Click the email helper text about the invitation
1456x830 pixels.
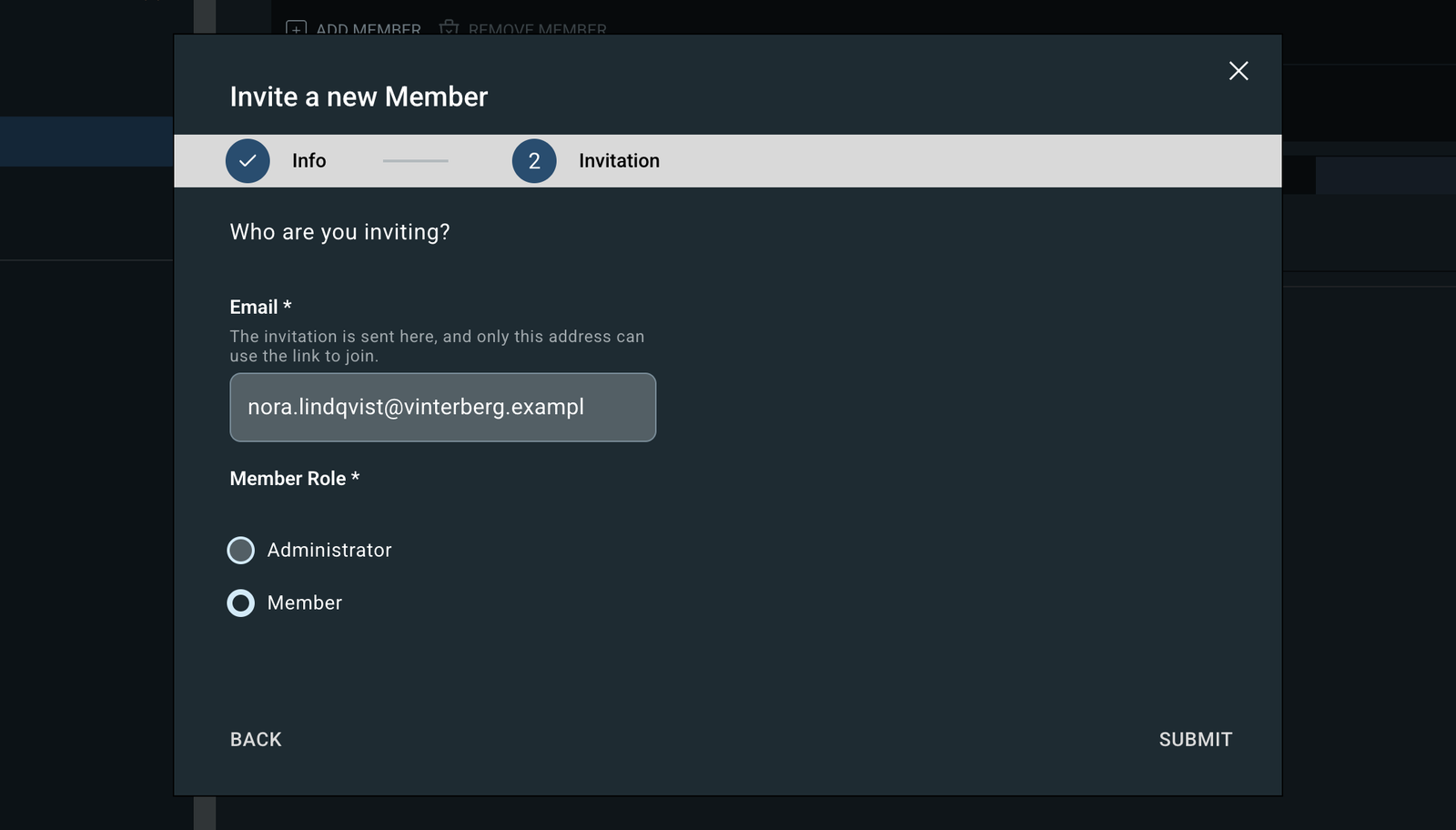[437, 346]
